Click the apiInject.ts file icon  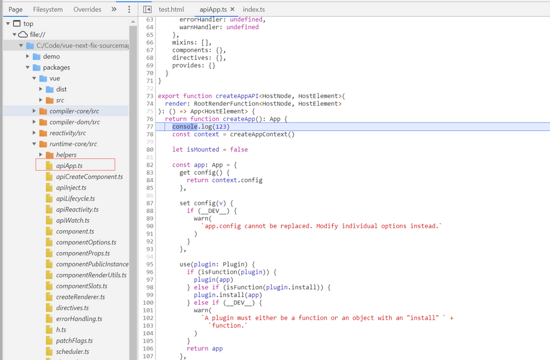pyautogui.click(x=49, y=187)
